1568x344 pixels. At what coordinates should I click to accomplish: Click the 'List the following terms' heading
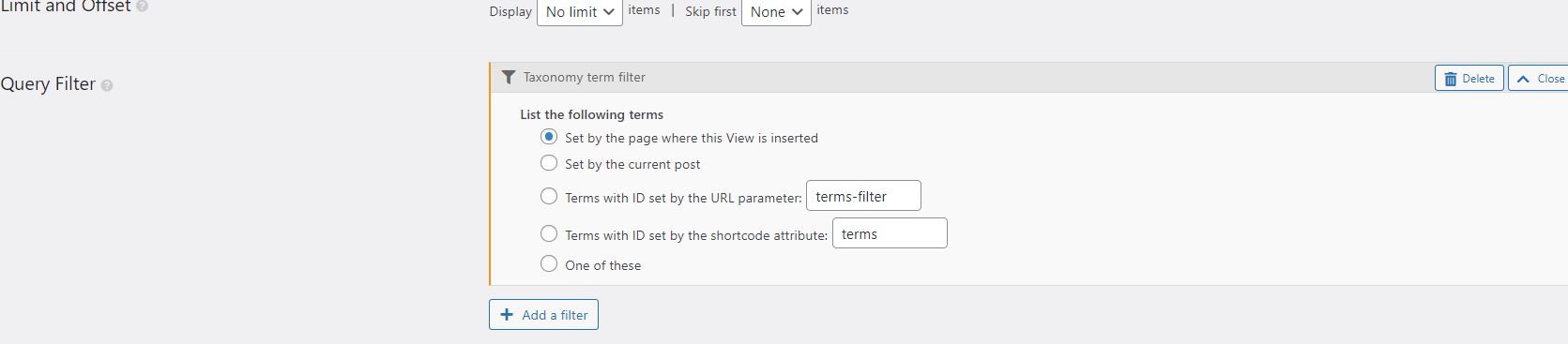coord(592,114)
